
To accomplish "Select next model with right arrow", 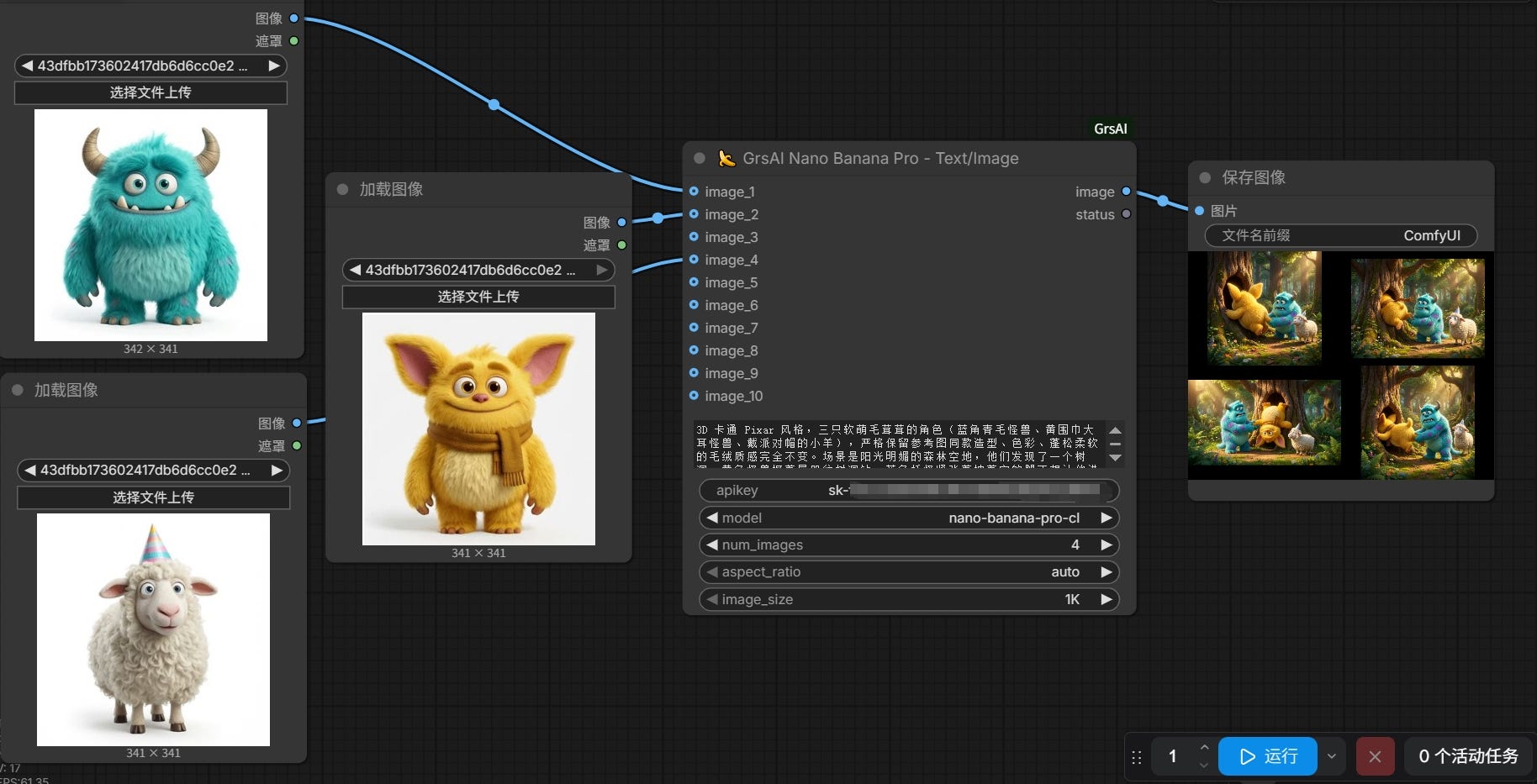I will coord(1107,518).
